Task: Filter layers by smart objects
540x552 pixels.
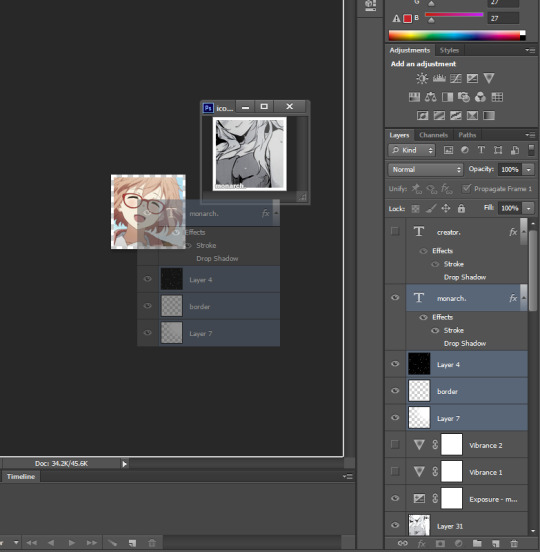Action: pyautogui.click(x=515, y=150)
